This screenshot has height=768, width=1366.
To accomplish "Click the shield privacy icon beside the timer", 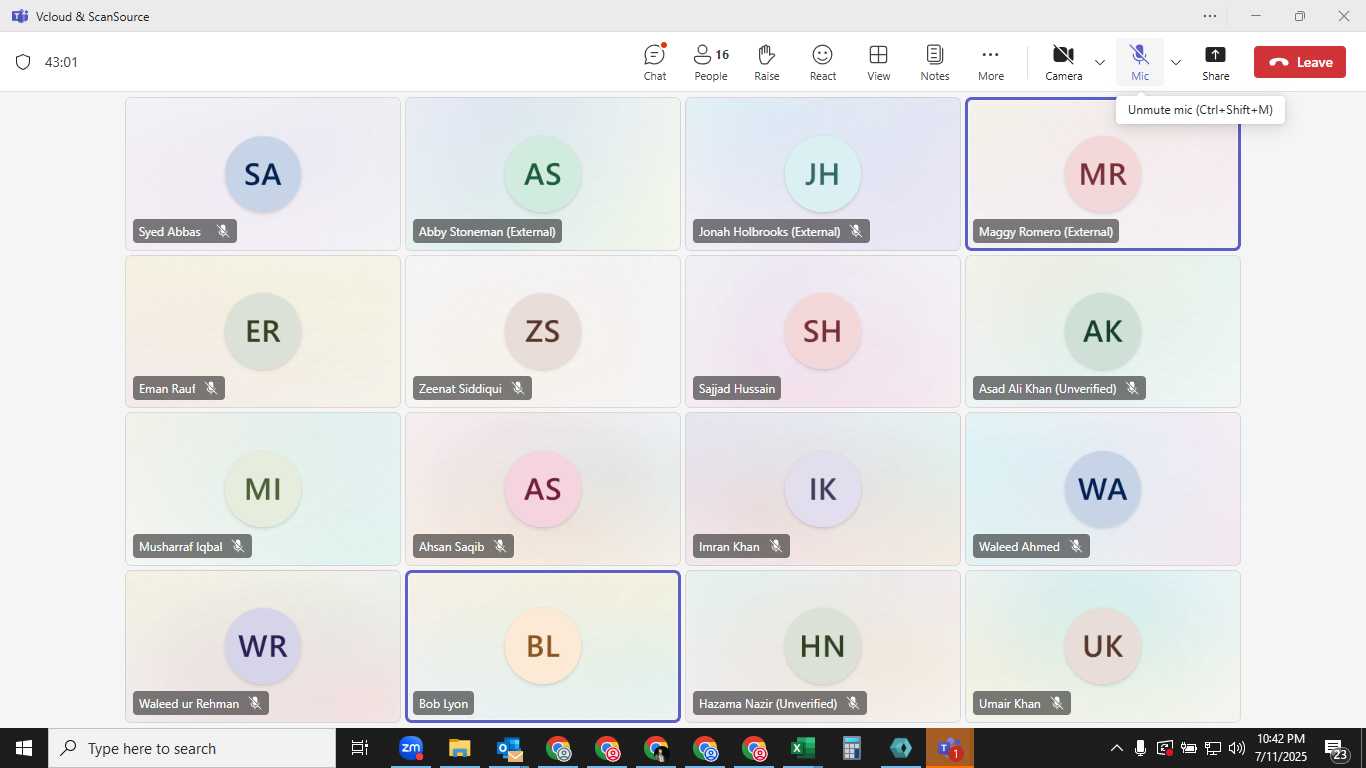I will pos(23,62).
